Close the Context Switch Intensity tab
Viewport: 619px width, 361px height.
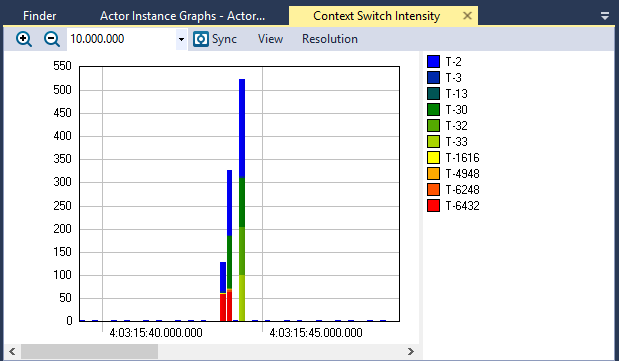tap(467, 16)
